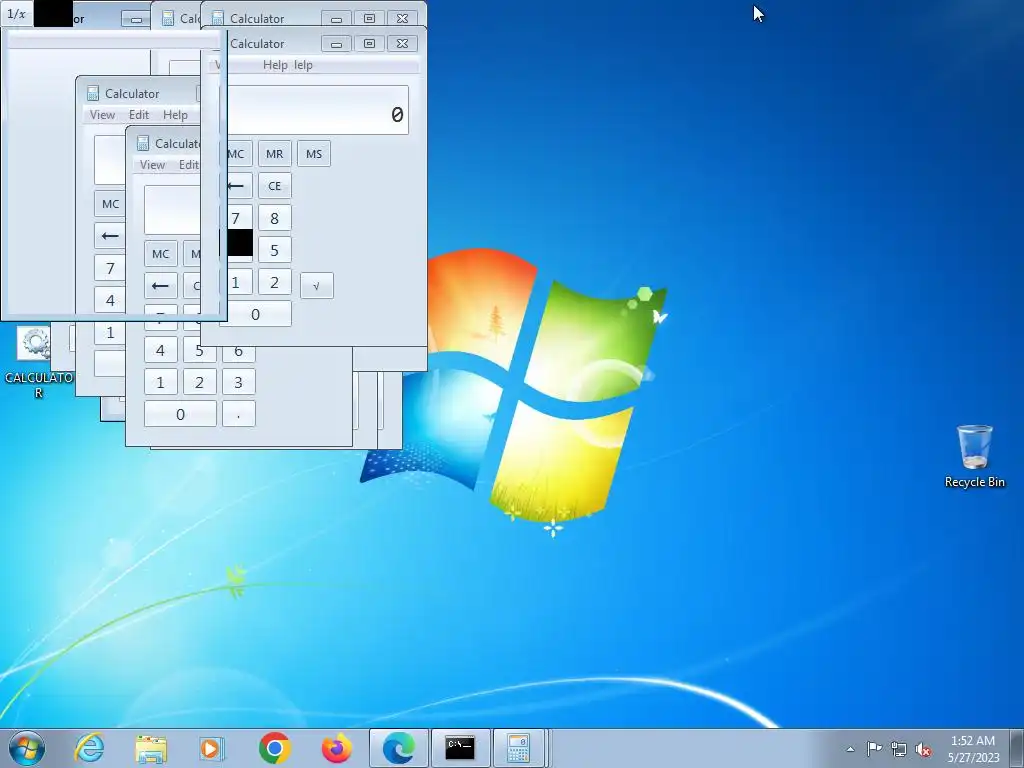Maximize the calculator window showing 0

click(369, 44)
